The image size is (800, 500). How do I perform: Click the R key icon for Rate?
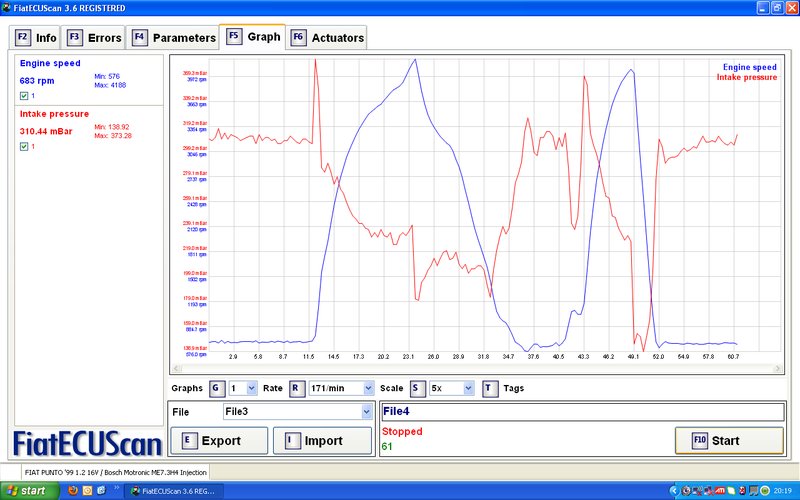[x=296, y=388]
